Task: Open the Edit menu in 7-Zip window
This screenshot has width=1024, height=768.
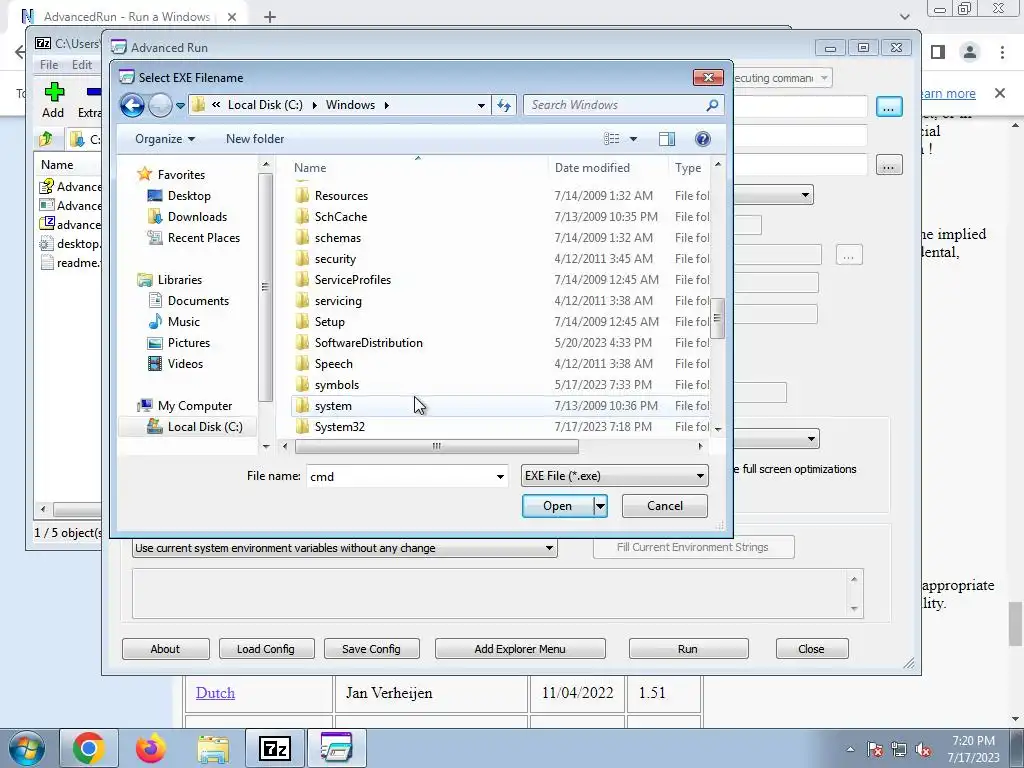Action: pos(82,65)
